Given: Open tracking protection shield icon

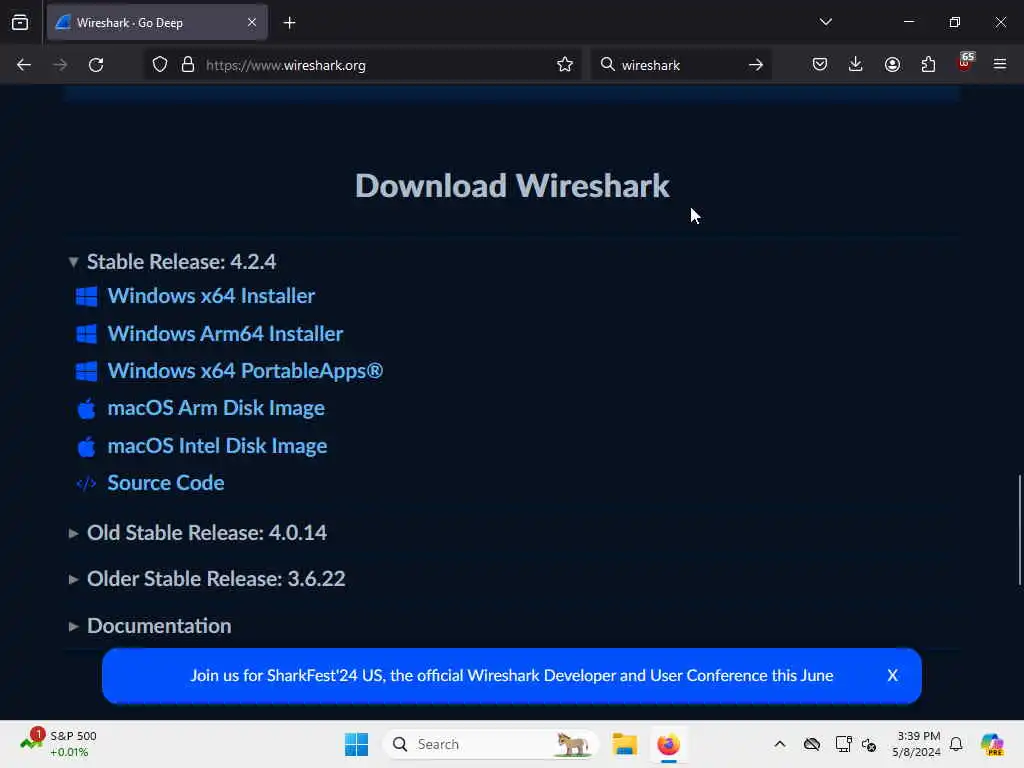Looking at the screenshot, I should (x=160, y=65).
